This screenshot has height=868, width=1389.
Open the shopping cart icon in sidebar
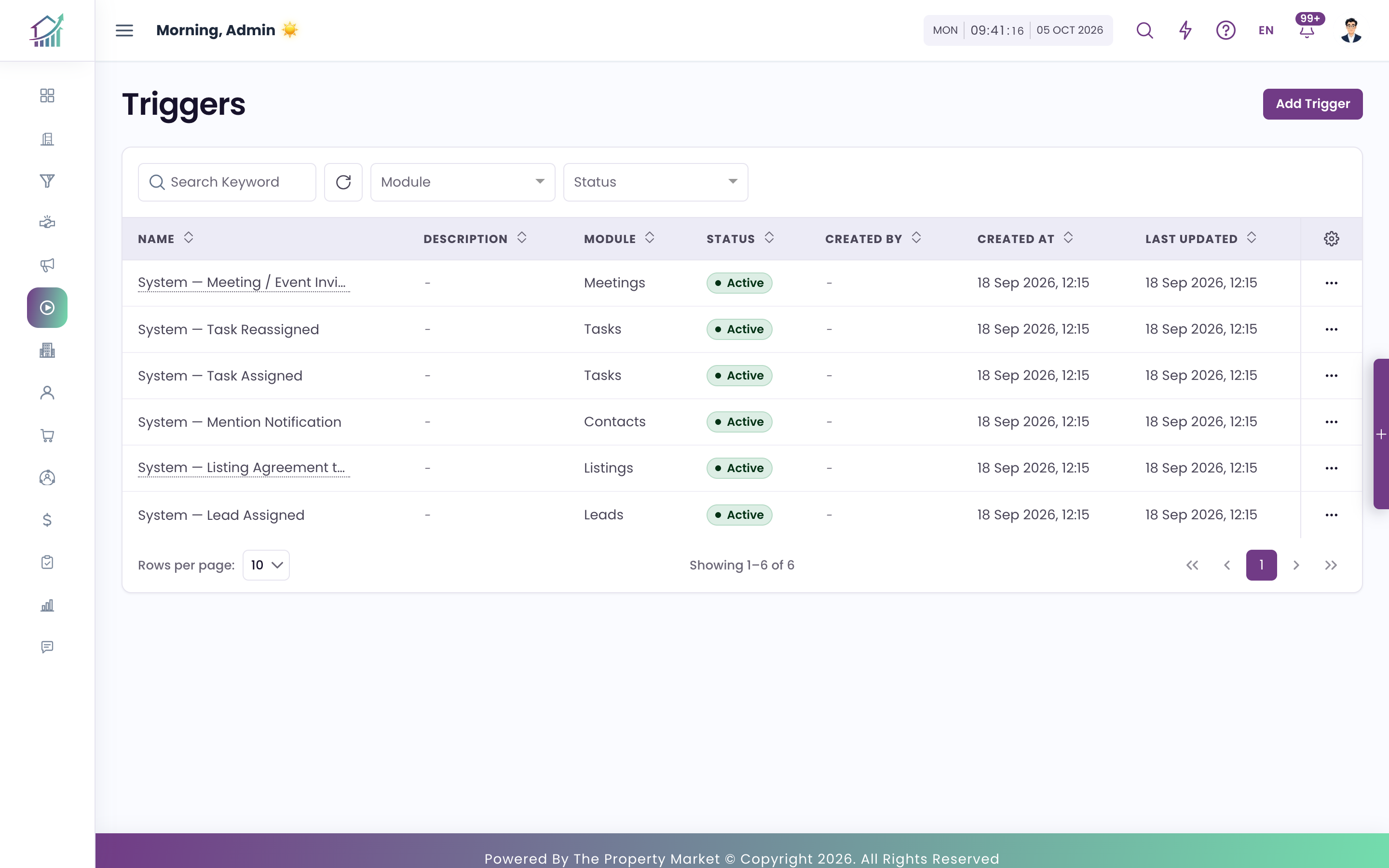pyautogui.click(x=47, y=436)
